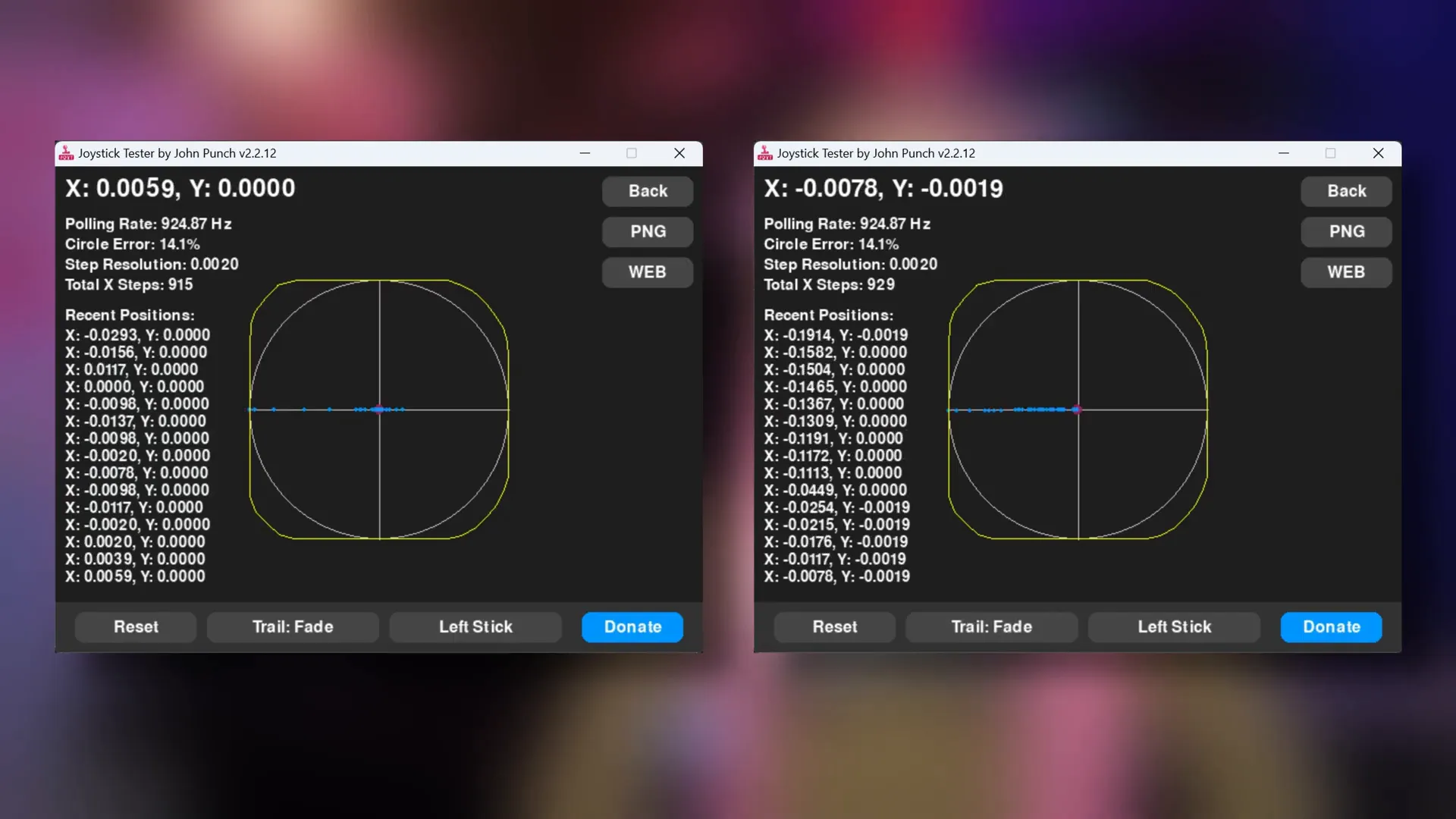1456x819 pixels.
Task: Open WEB in the left Joystick Tester window
Action: click(x=648, y=272)
